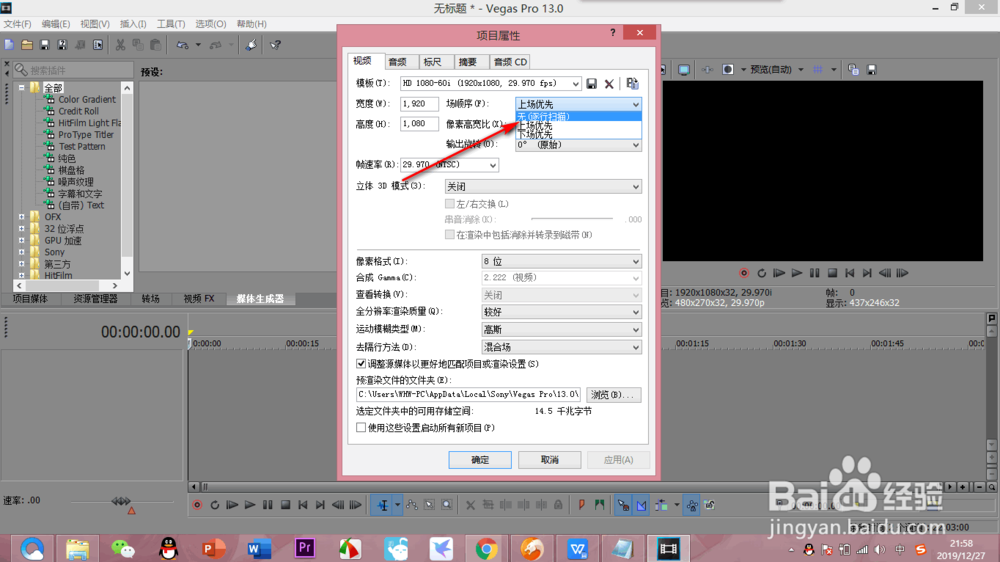Image resolution: width=1000 pixels, height=562 pixels.
Task: Open the field order dropdown
Action: tap(578, 104)
